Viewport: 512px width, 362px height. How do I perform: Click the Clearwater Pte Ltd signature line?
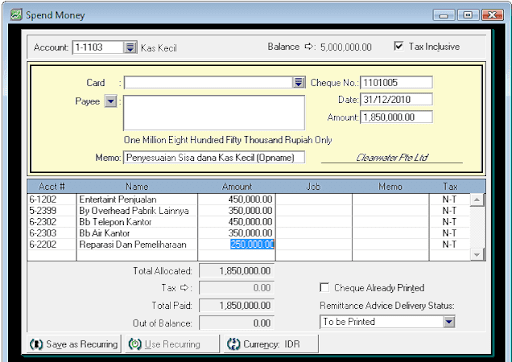[392, 157]
